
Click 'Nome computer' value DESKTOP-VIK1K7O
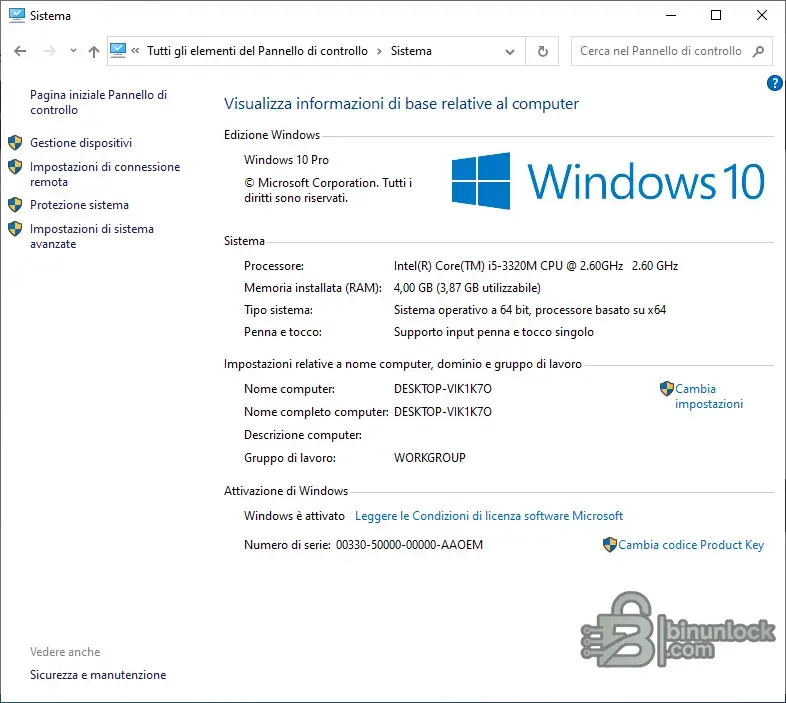click(x=443, y=389)
